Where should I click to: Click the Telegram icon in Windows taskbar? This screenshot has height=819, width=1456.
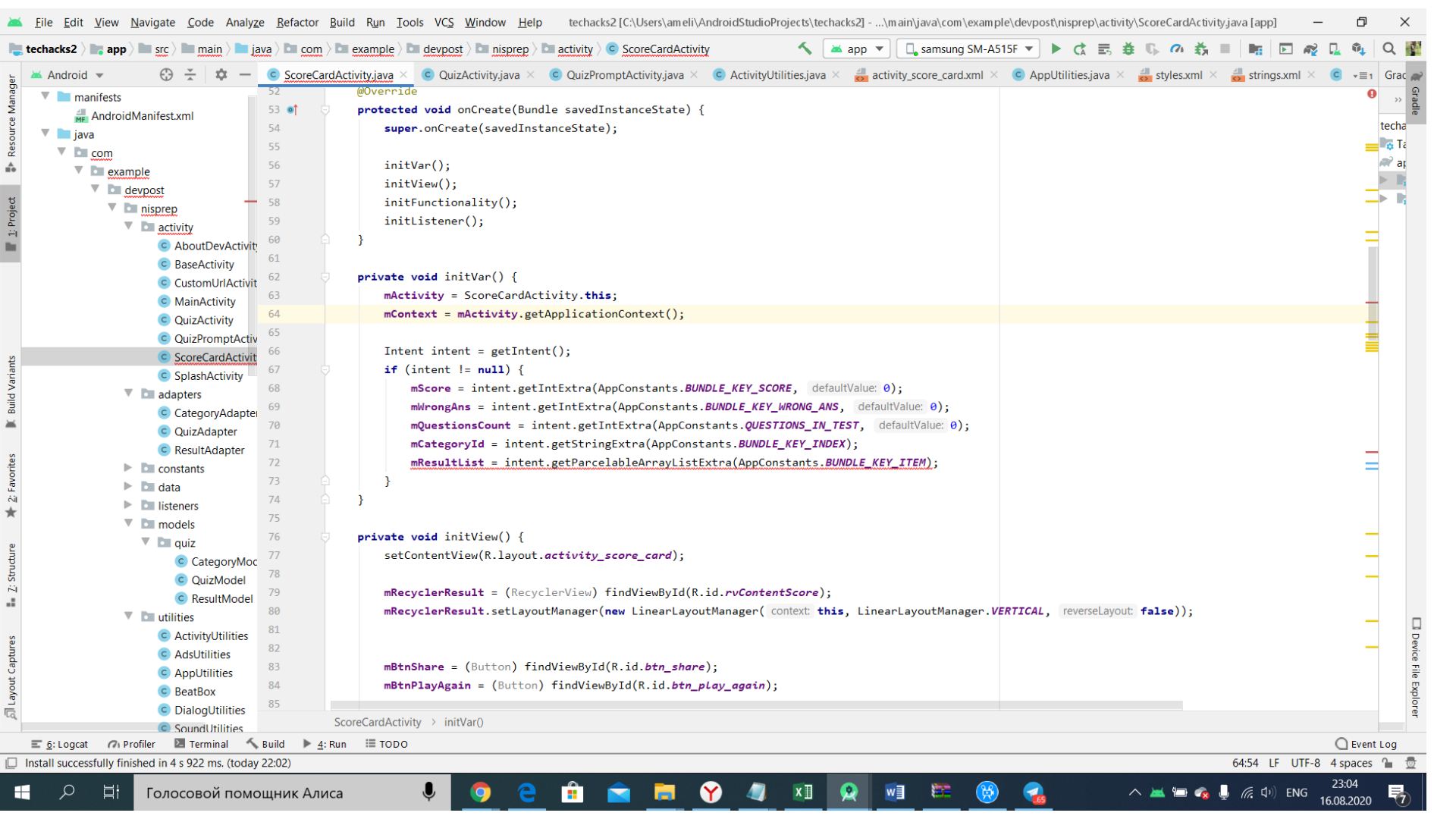pos(1034,793)
